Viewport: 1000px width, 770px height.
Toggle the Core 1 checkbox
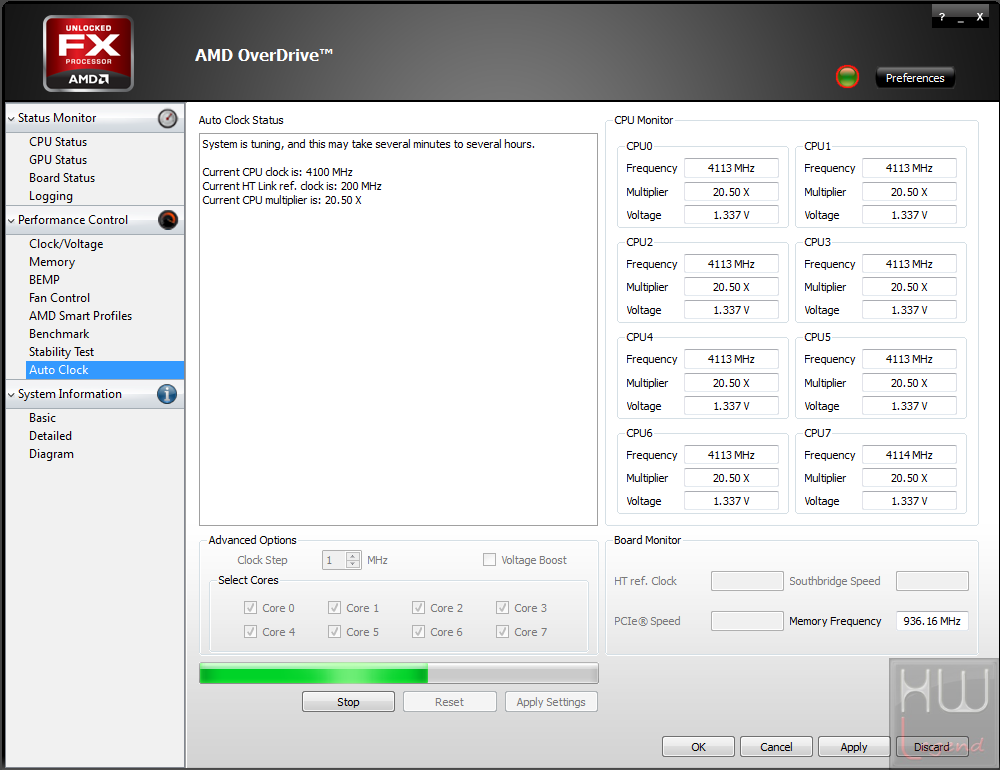pyautogui.click(x=335, y=607)
